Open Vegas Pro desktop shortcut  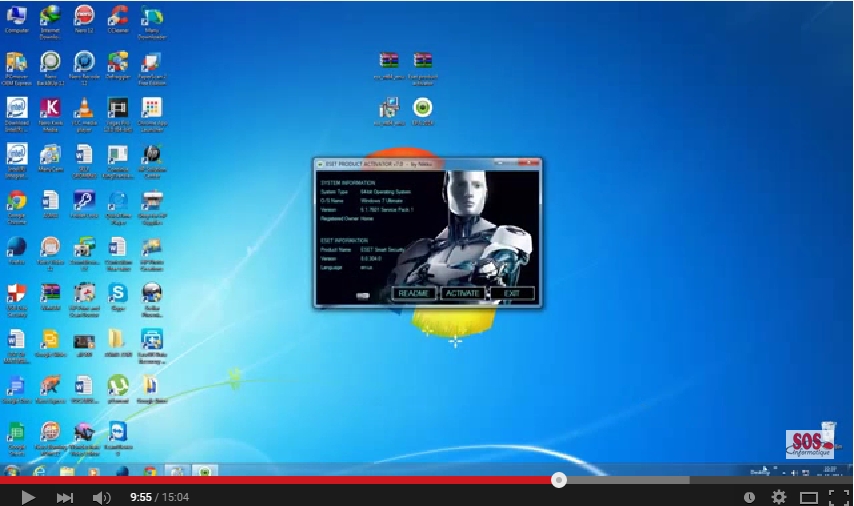click(x=118, y=114)
